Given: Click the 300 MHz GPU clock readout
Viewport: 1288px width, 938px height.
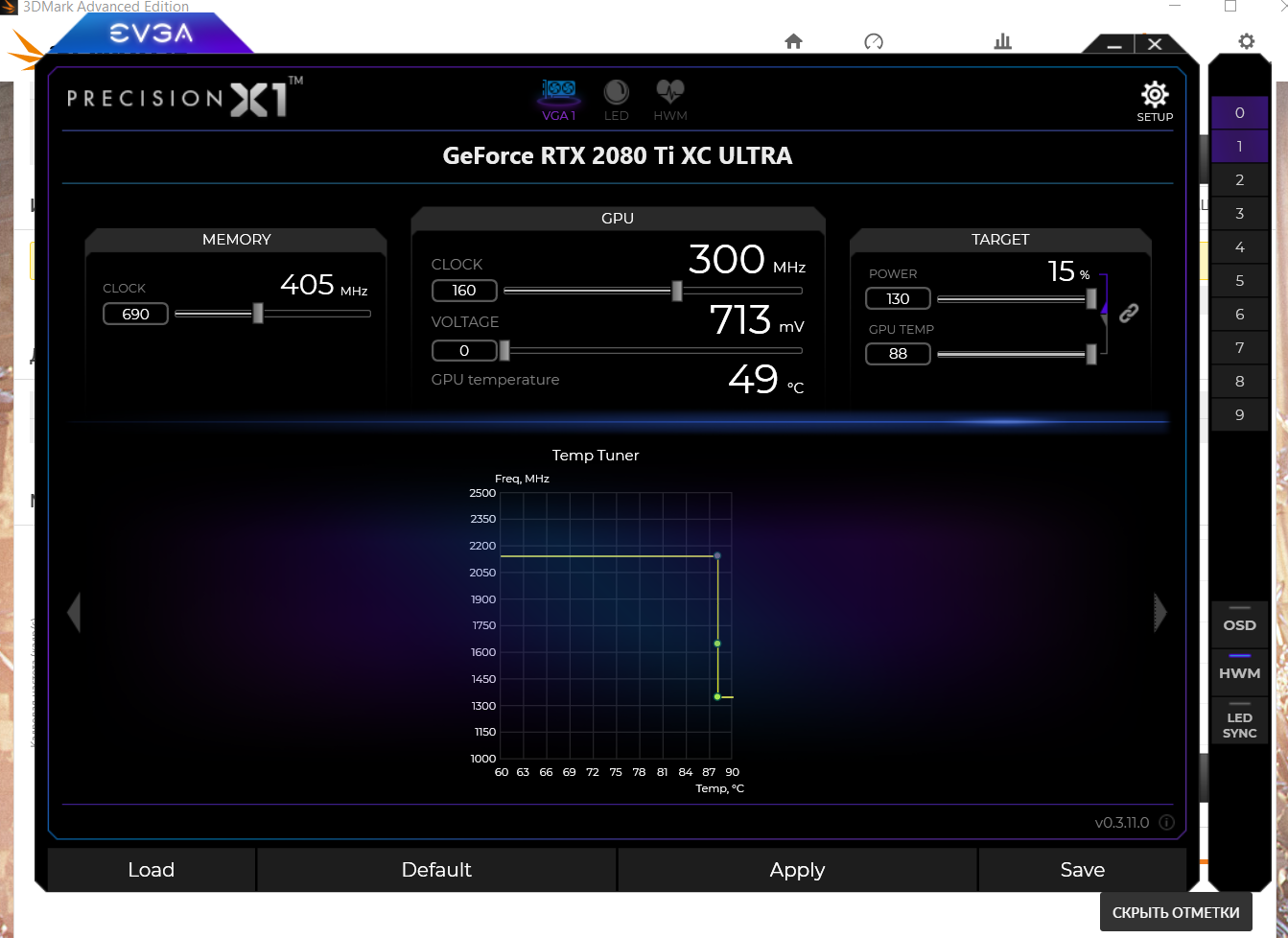Looking at the screenshot, I should coord(747,260).
